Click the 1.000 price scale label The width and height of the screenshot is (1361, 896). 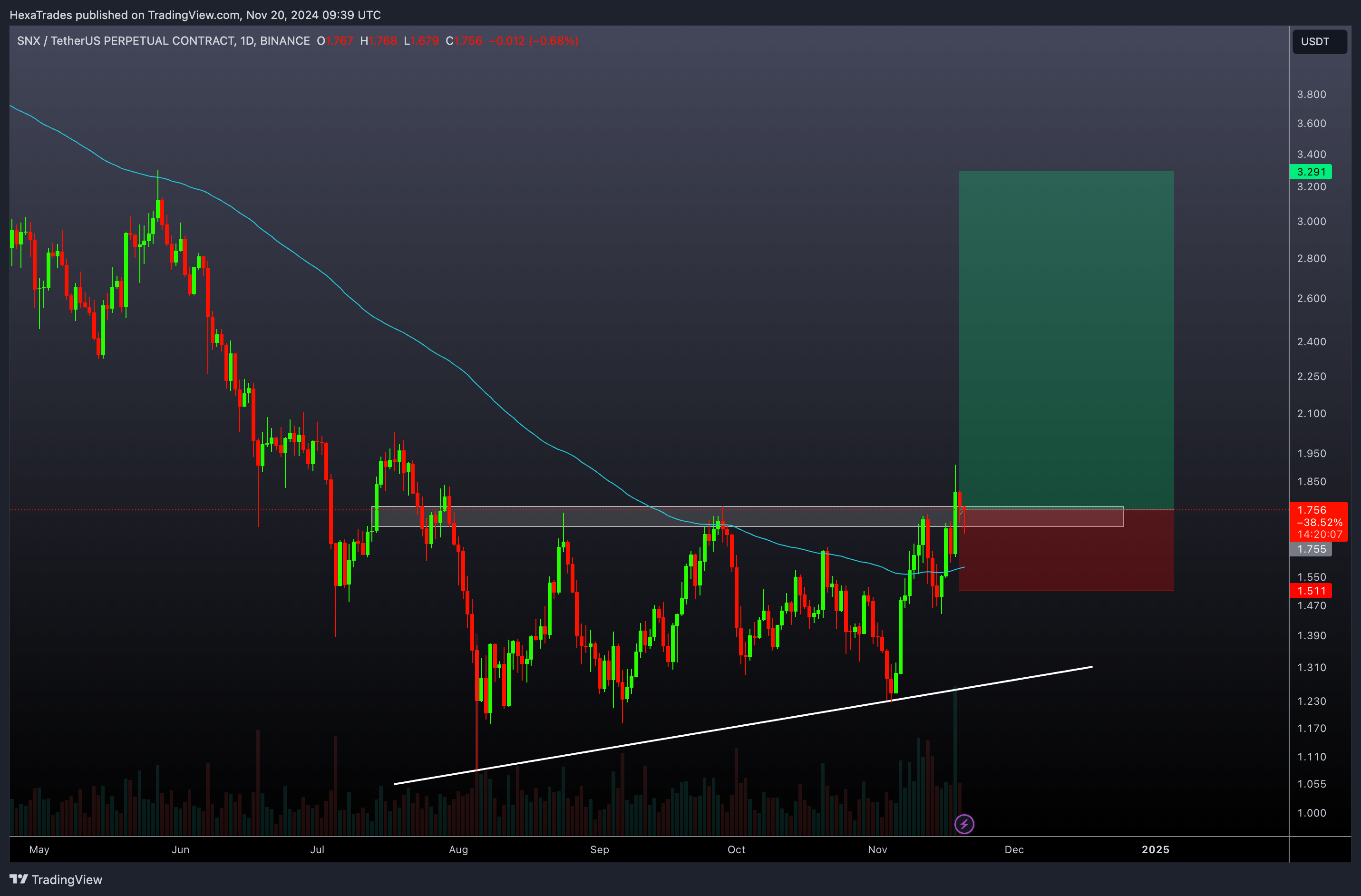point(1311,813)
